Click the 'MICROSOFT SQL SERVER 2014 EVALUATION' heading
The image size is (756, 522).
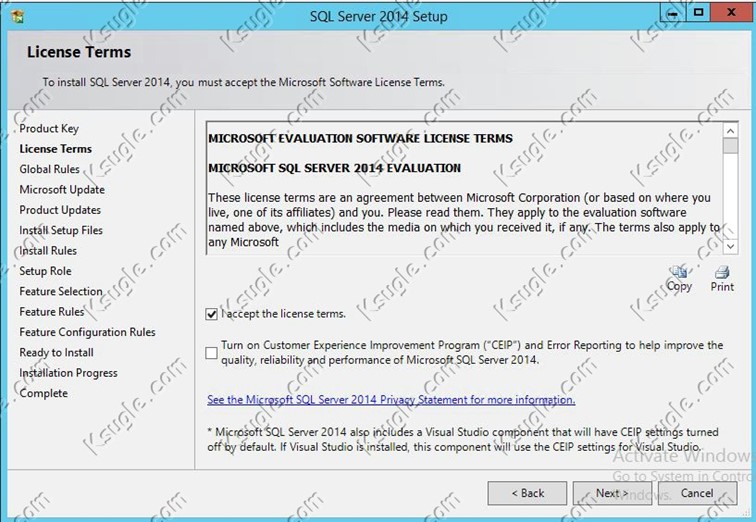point(335,168)
